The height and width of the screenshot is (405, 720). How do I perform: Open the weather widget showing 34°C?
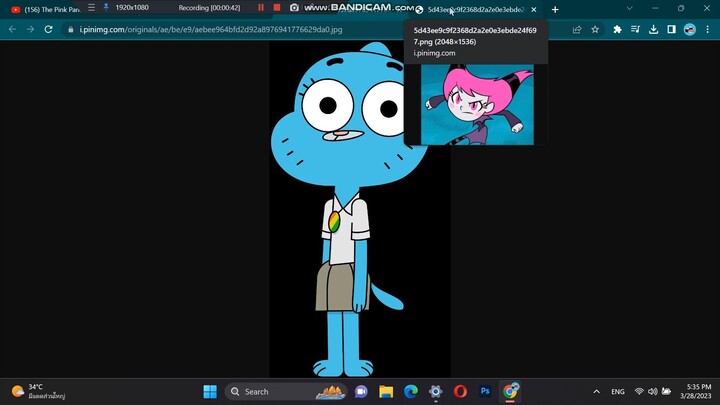(39, 391)
